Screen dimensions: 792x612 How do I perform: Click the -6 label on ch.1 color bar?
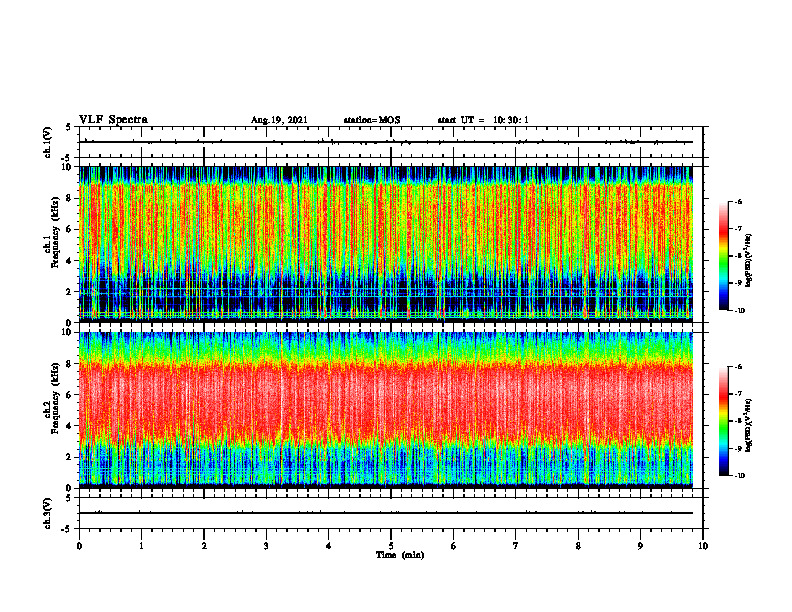click(739, 202)
